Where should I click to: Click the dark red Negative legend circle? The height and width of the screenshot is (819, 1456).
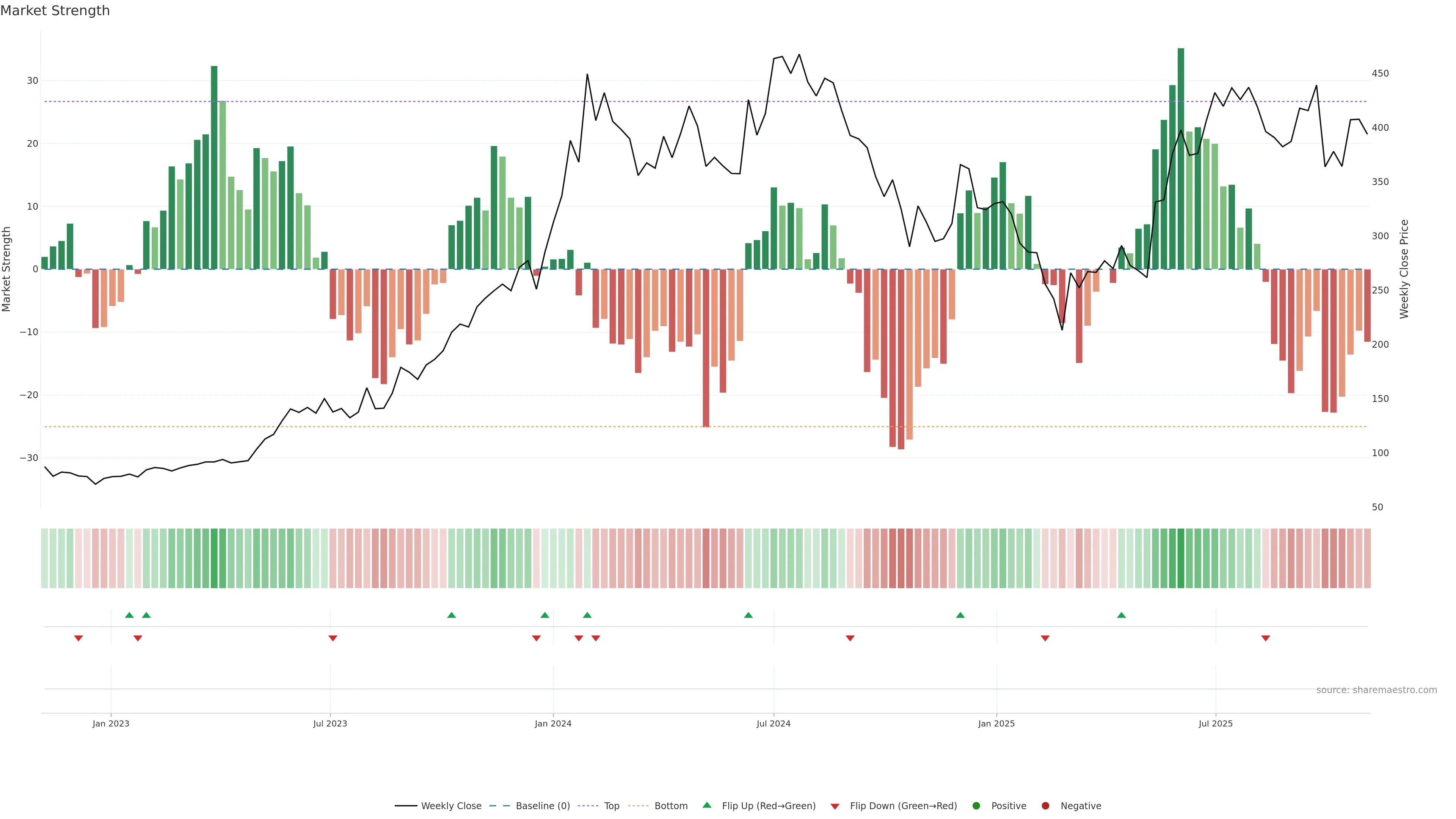coord(1045,806)
